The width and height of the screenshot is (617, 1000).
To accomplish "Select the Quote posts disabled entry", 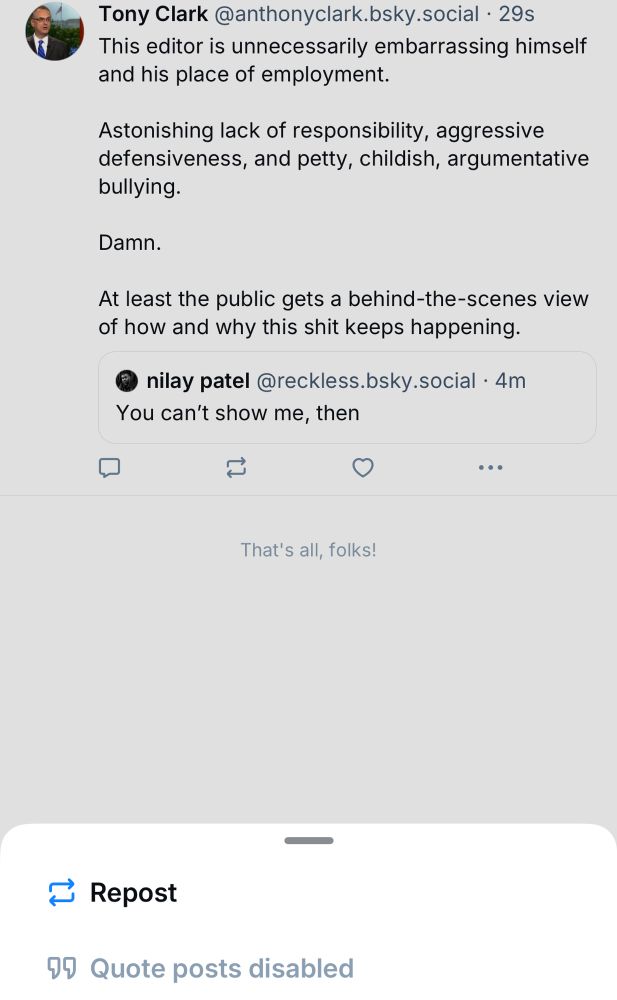I will tap(222, 968).
